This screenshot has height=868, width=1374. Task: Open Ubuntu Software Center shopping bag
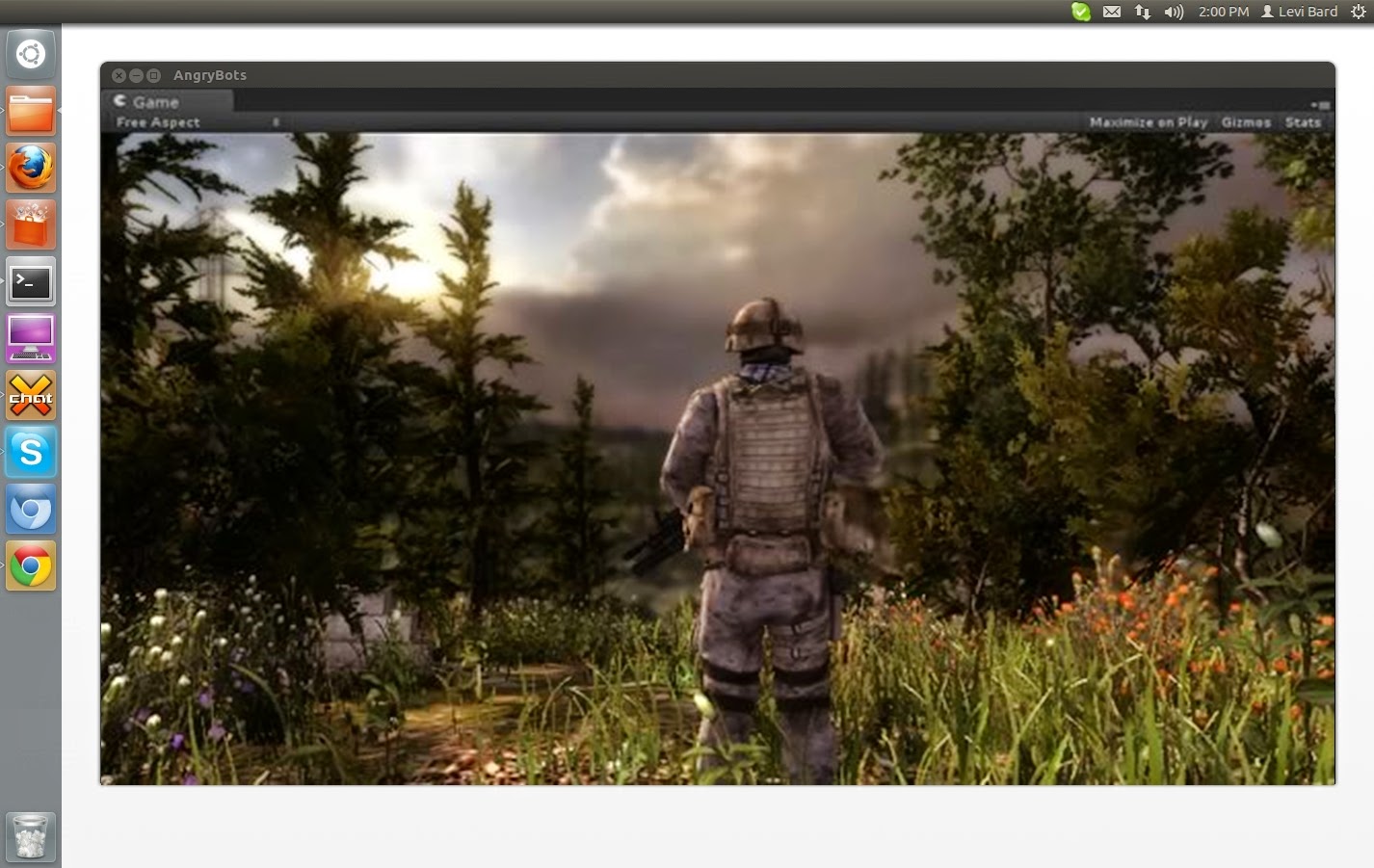point(31,224)
